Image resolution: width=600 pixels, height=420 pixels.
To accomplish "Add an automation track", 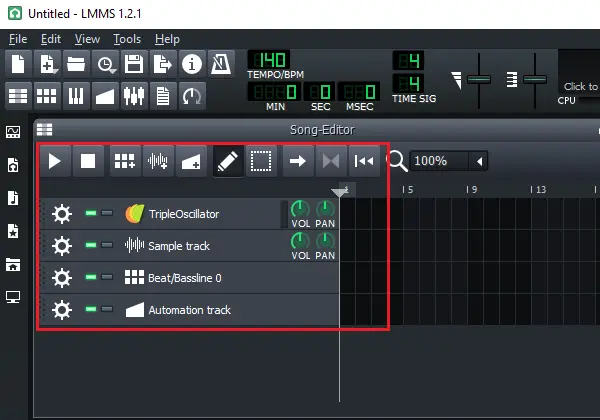I will point(191,161).
